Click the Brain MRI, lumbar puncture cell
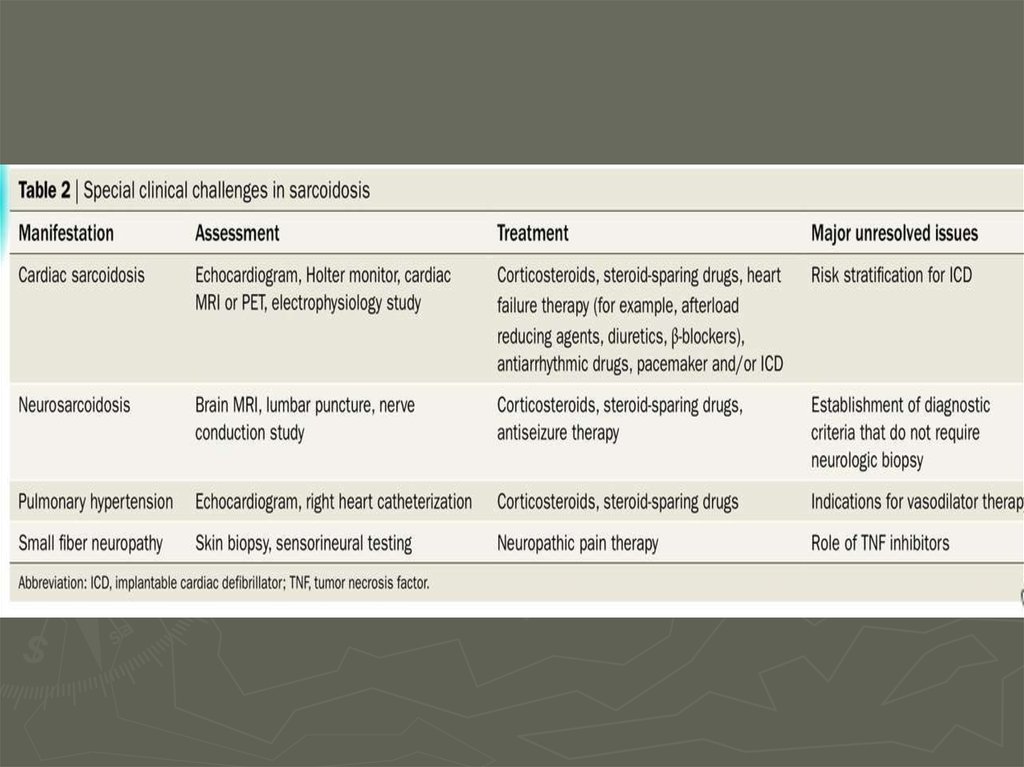This screenshot has width=1024, height=767. pos(305,419)
